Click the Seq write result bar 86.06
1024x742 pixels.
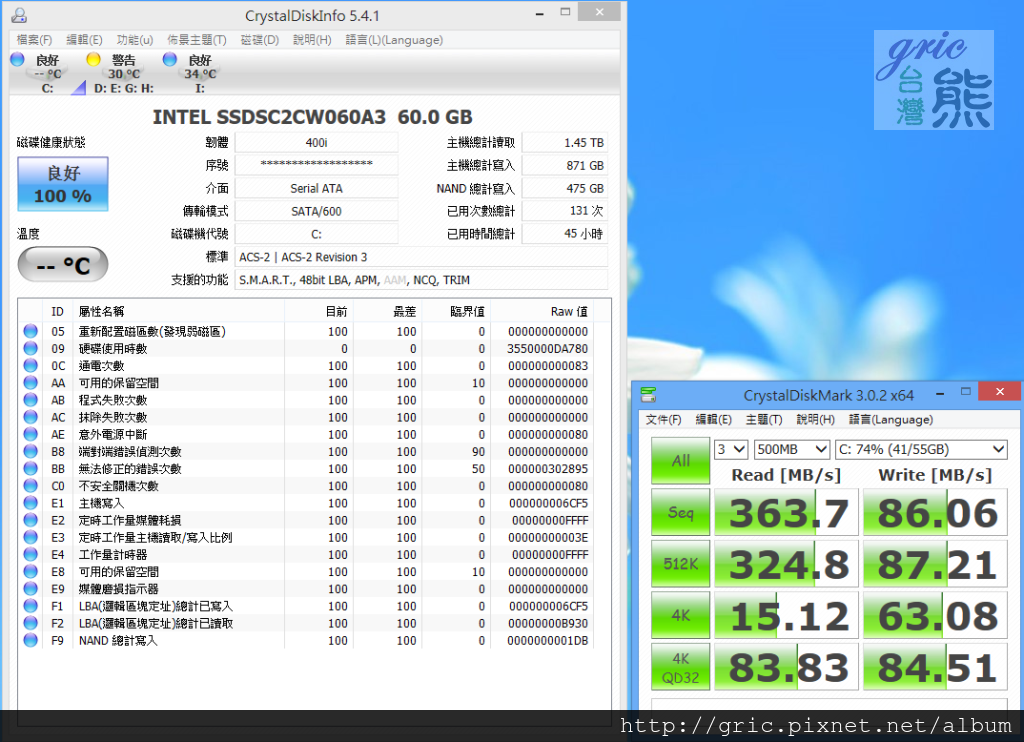pos(935,513)
